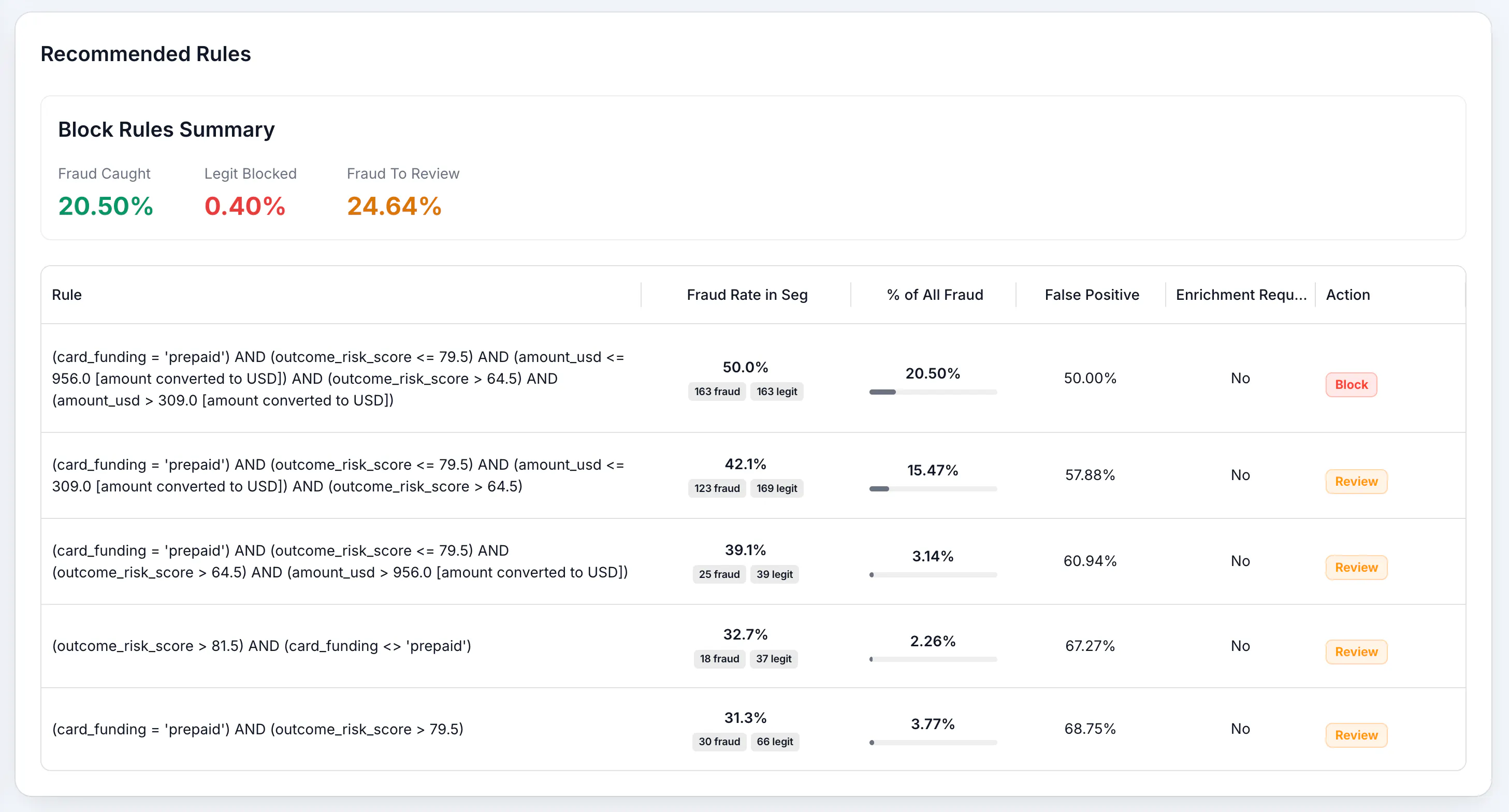Click the 163 legit chip
This screenshot has height=812, width=1509.
pos(776,392)
